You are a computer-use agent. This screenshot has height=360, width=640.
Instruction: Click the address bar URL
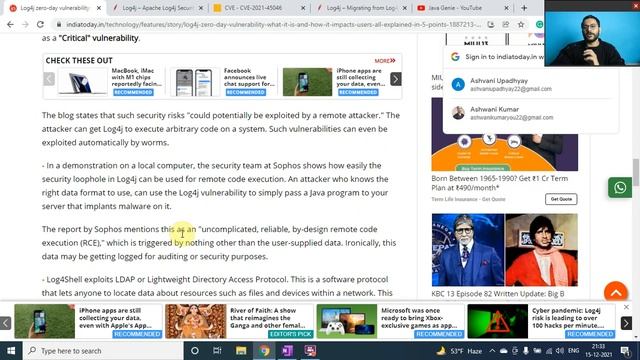pos(273,24)
